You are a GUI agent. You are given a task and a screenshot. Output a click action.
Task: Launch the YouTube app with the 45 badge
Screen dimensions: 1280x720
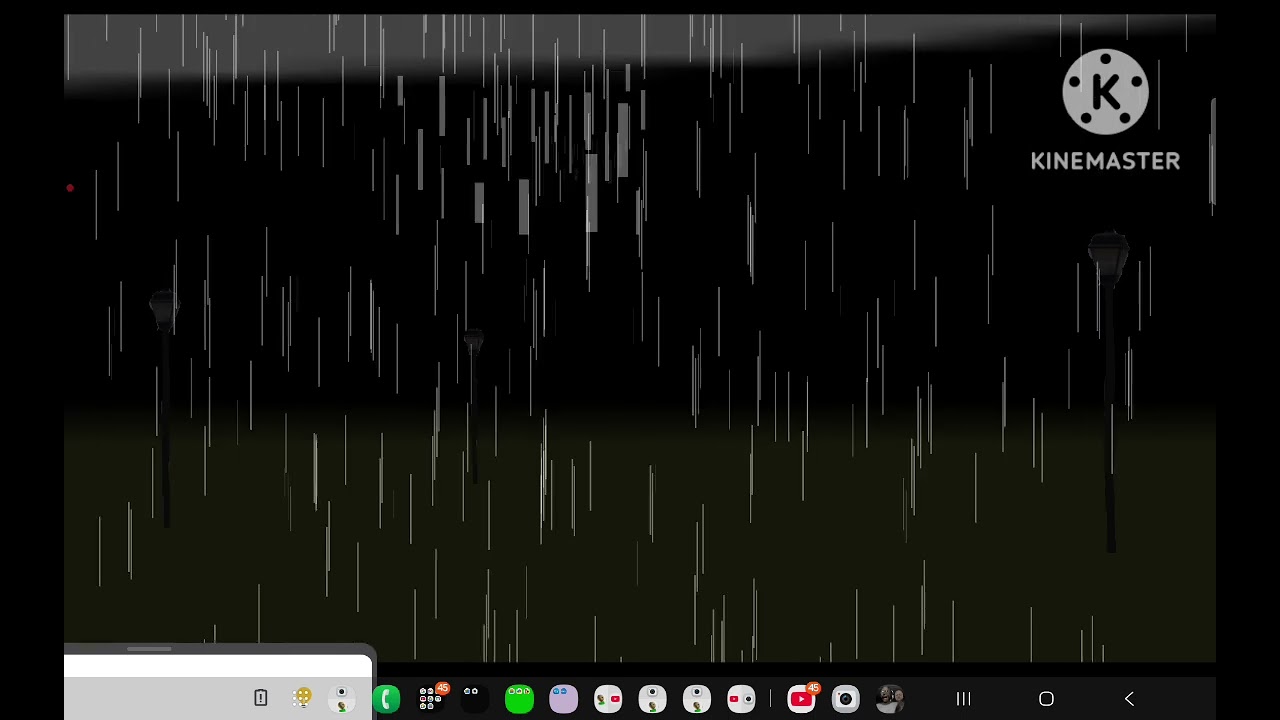point(801,698)
